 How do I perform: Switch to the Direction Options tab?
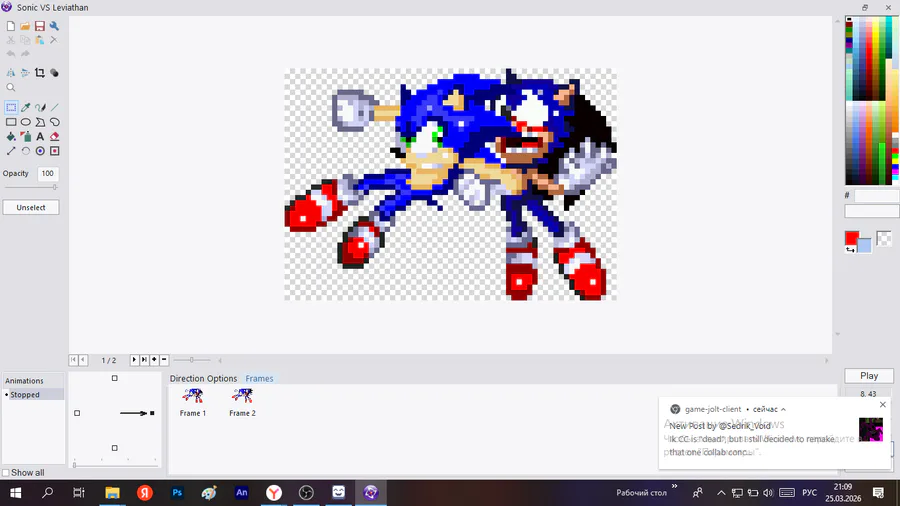[203, 379]
